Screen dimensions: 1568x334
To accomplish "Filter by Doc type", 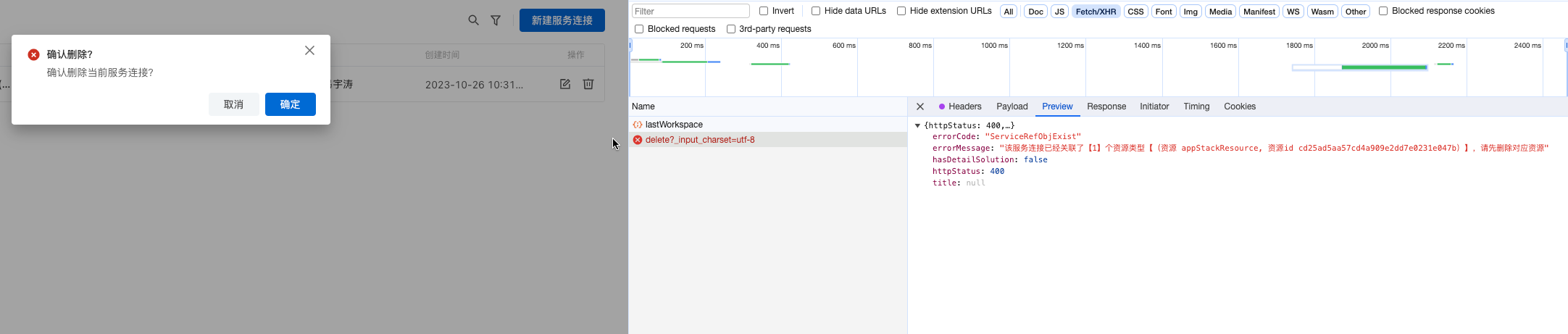I will (1036, 12).
